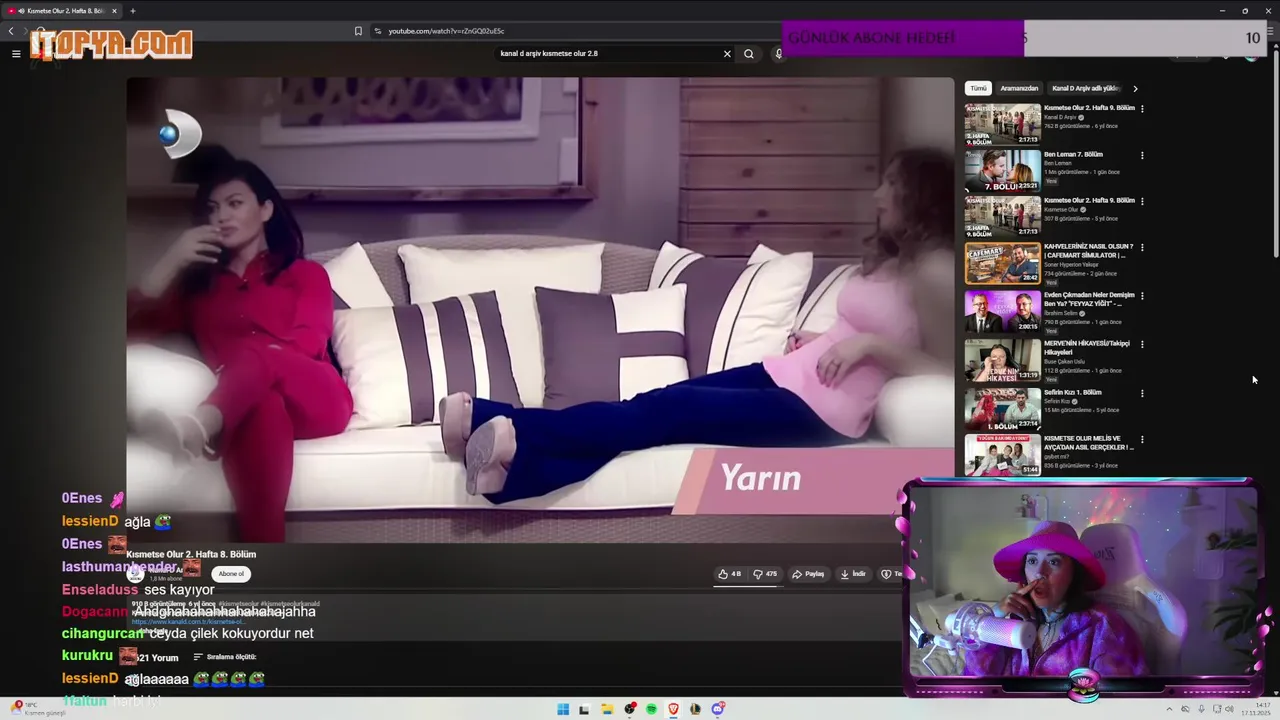Click the video title Kısmetse Olur 2. Hafta 8. Bölüm
The image size is (1280, 720).
191,554
